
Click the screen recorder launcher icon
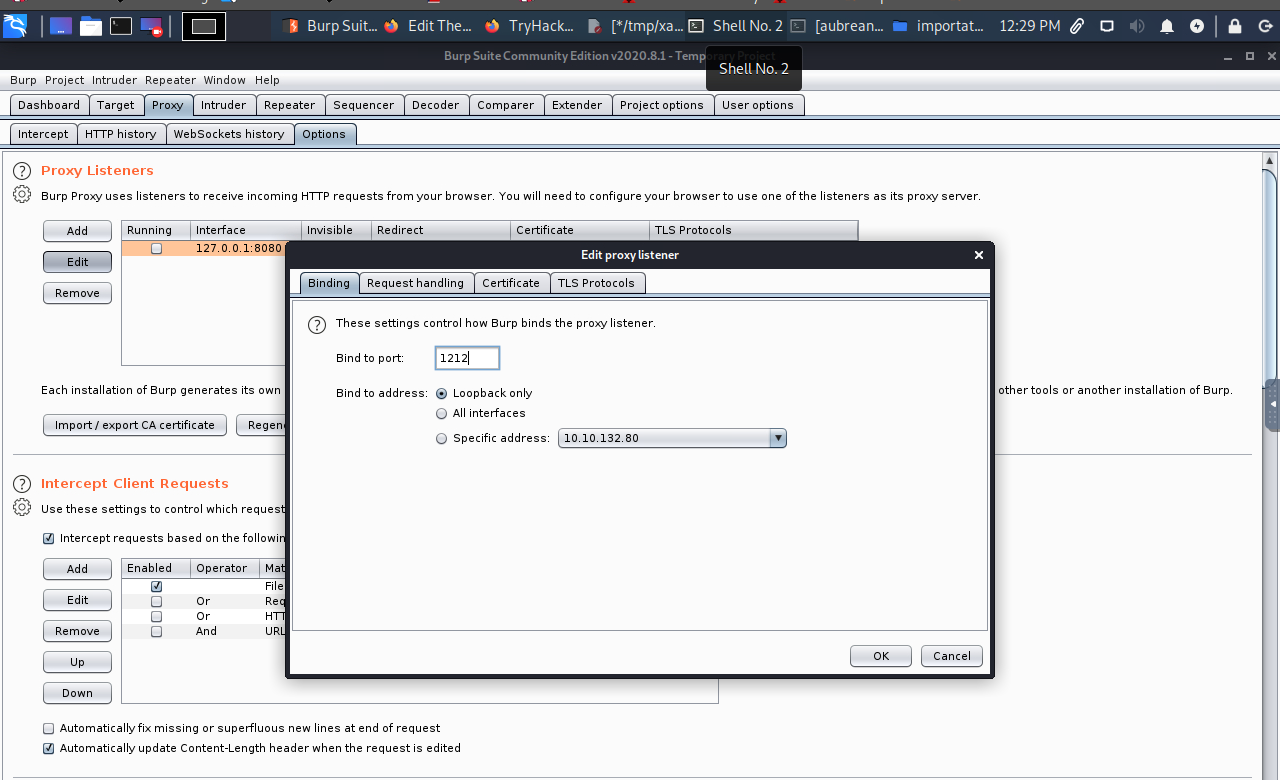(x=151, y=27)
